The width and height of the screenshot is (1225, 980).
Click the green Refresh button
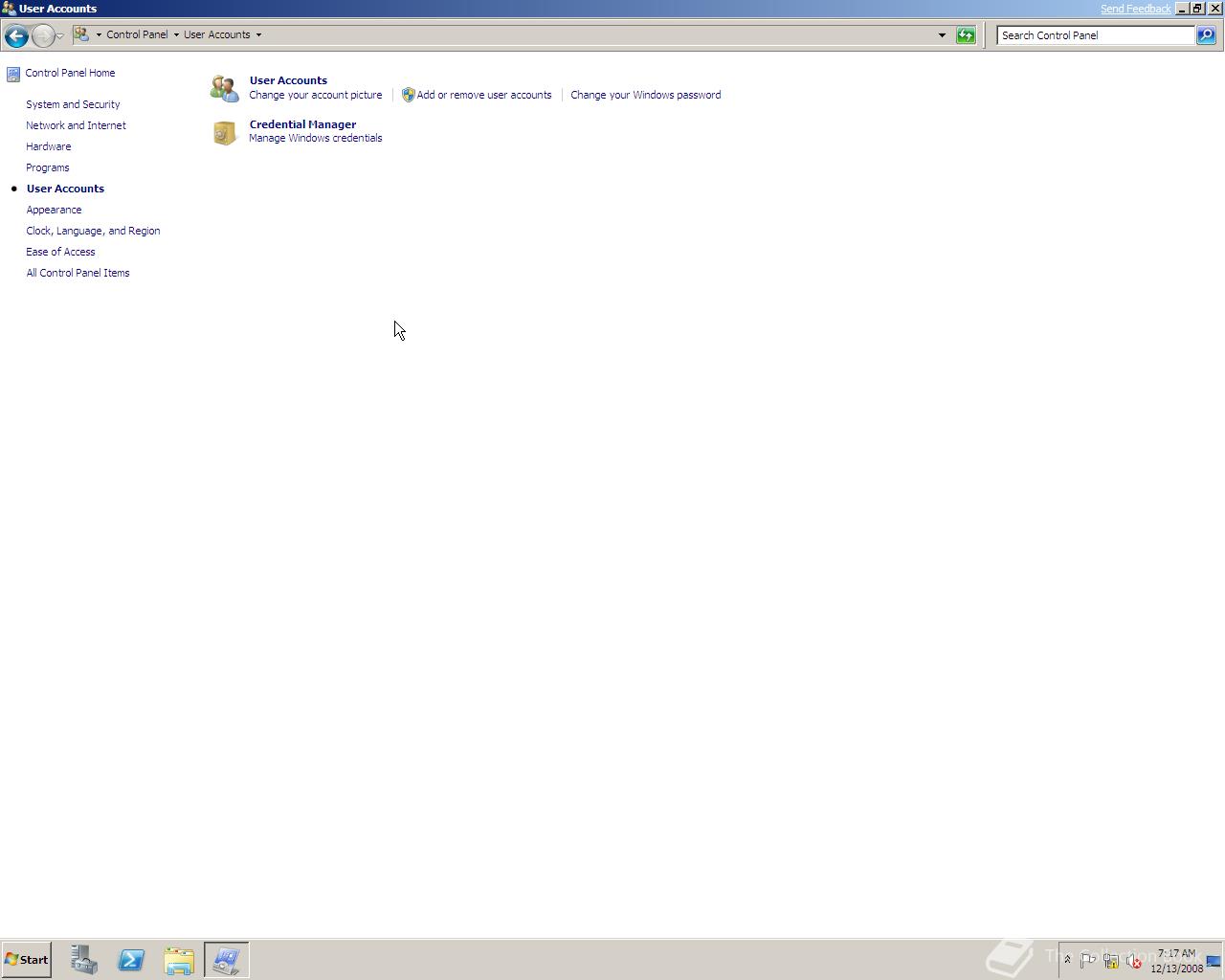click(966, 35)
